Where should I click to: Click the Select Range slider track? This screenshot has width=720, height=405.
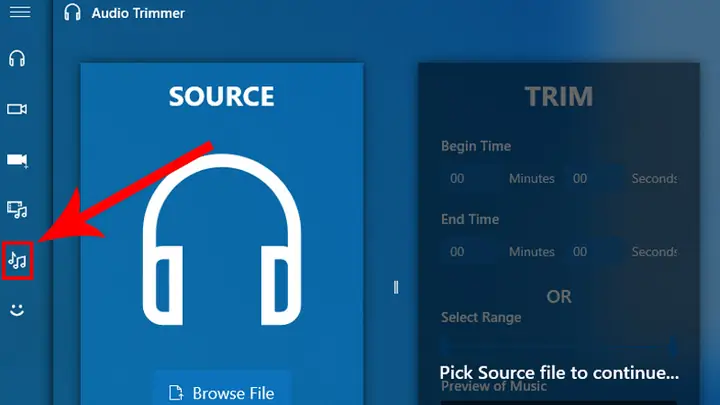[x=558, y=347]
